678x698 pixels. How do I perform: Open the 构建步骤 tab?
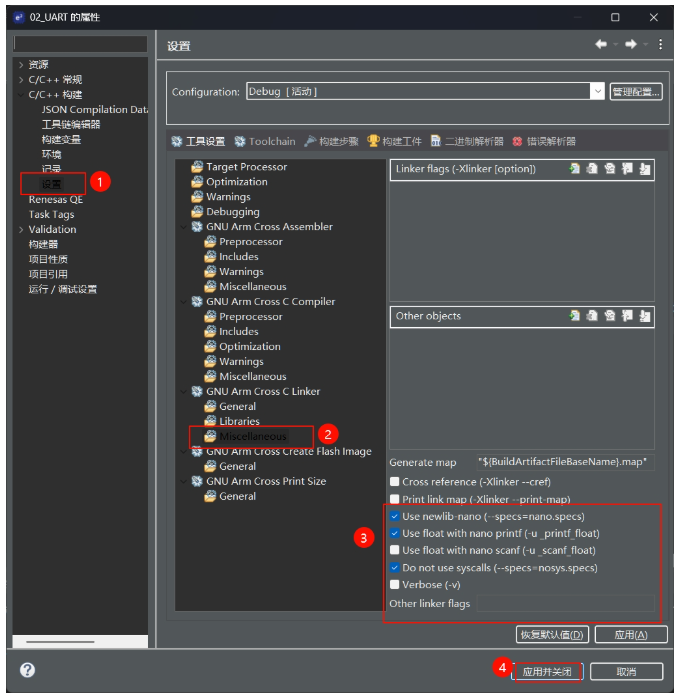(x=331, y=142)
